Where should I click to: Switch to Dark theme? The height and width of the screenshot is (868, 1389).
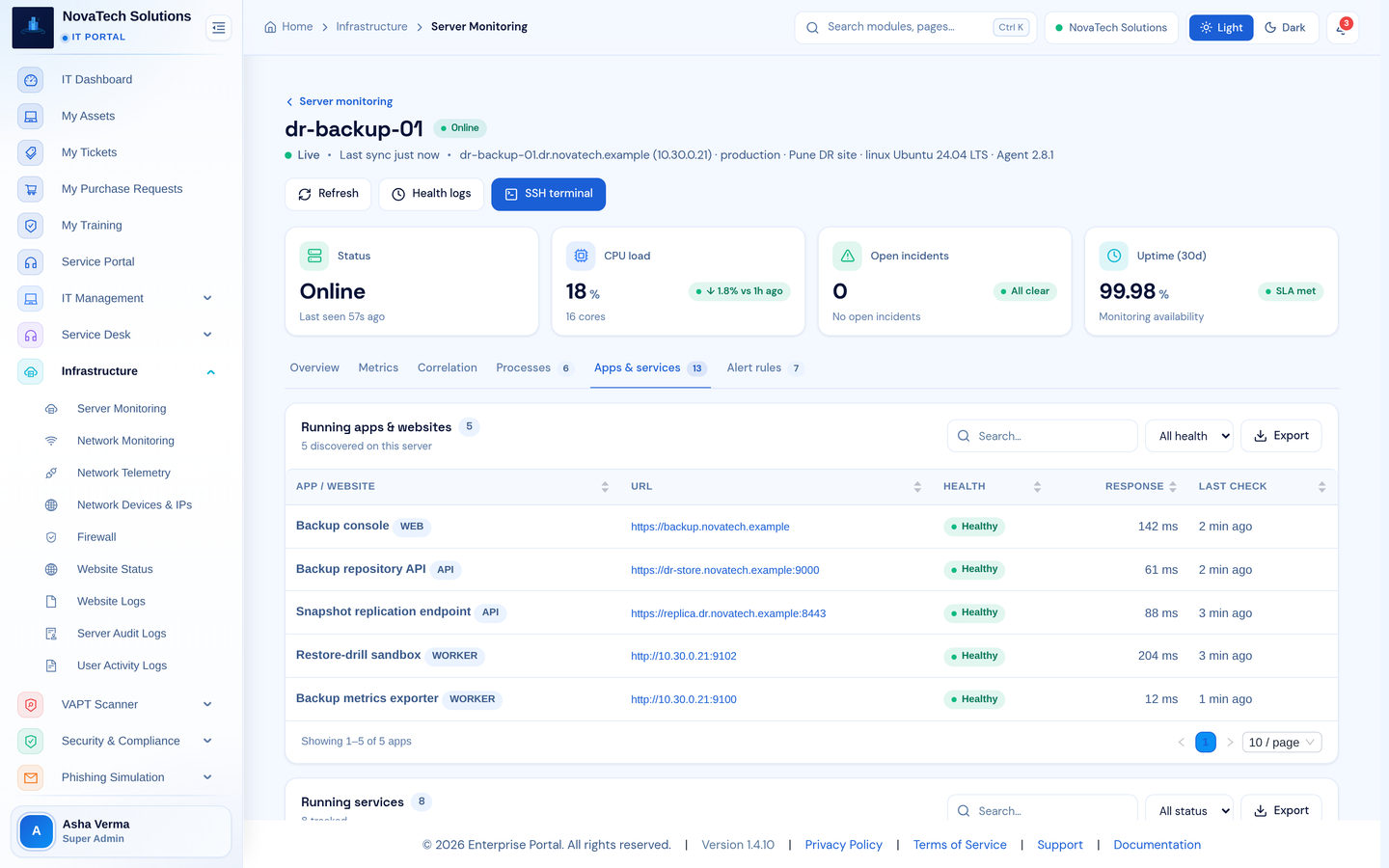pyautogui.click(x=1285, y=28)
